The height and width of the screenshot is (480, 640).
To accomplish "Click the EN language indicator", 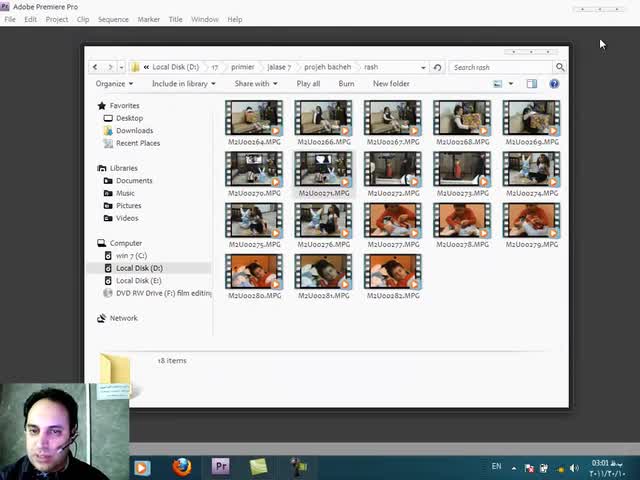I will click(x=496, y=466).
